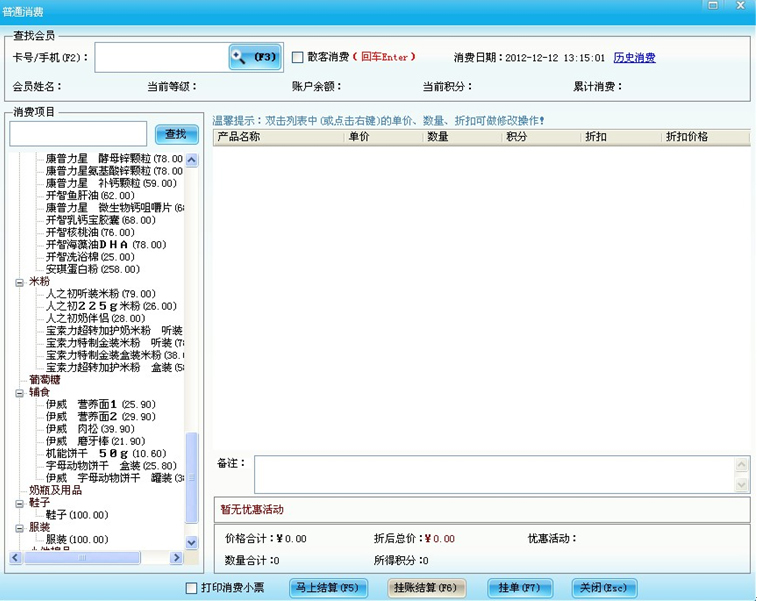Screen dimensions: 757x602
Task: Select 开智洗浴棉 (25.00) item
Action: pyautogui.click(x=90, y=257)
